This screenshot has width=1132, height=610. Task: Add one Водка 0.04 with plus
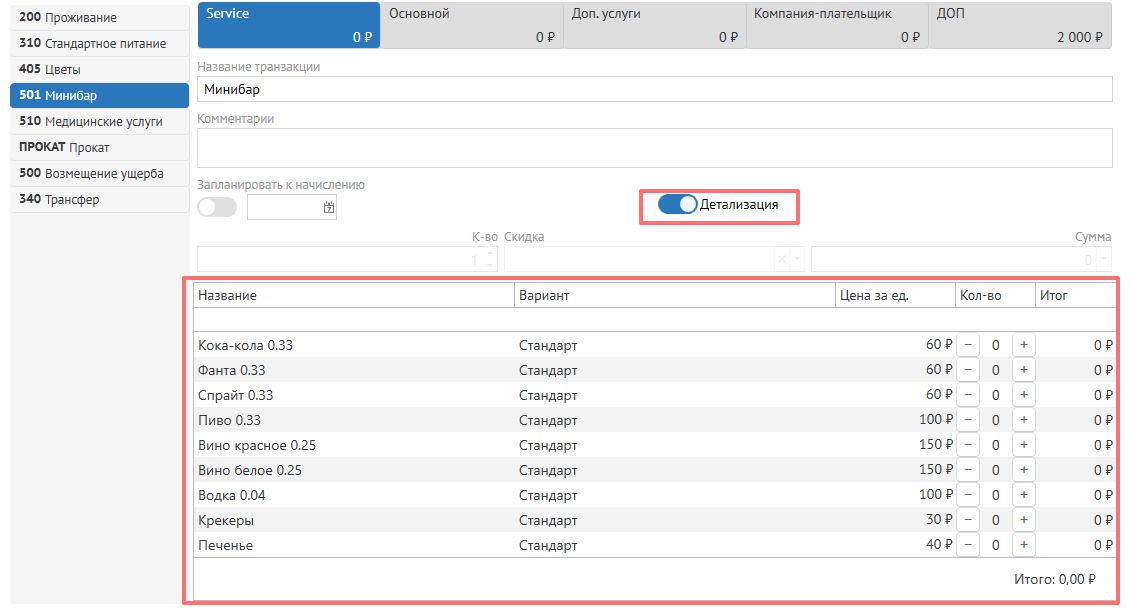point(1023,495)
